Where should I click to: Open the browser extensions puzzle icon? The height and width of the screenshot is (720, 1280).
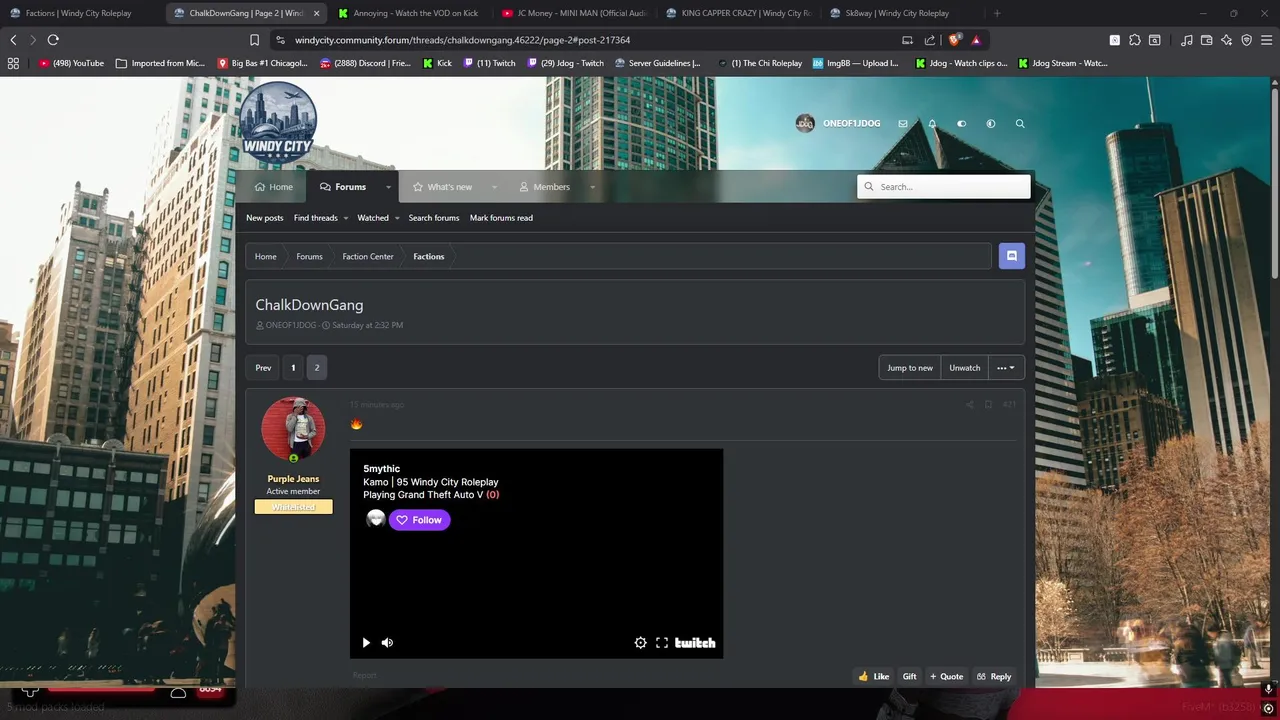(1135, 40)
